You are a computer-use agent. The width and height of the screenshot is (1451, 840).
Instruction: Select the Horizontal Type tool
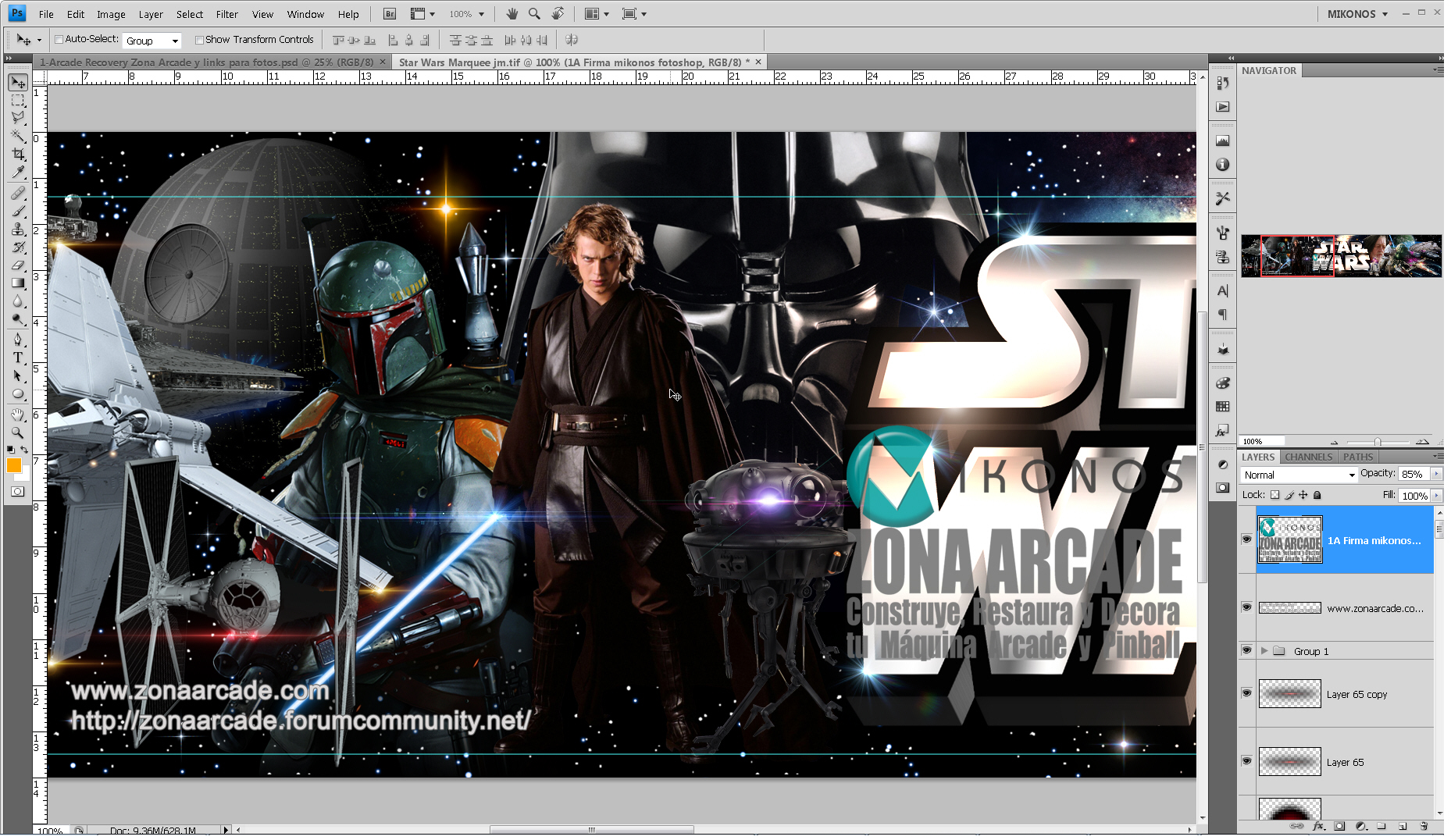pos(18,358)
